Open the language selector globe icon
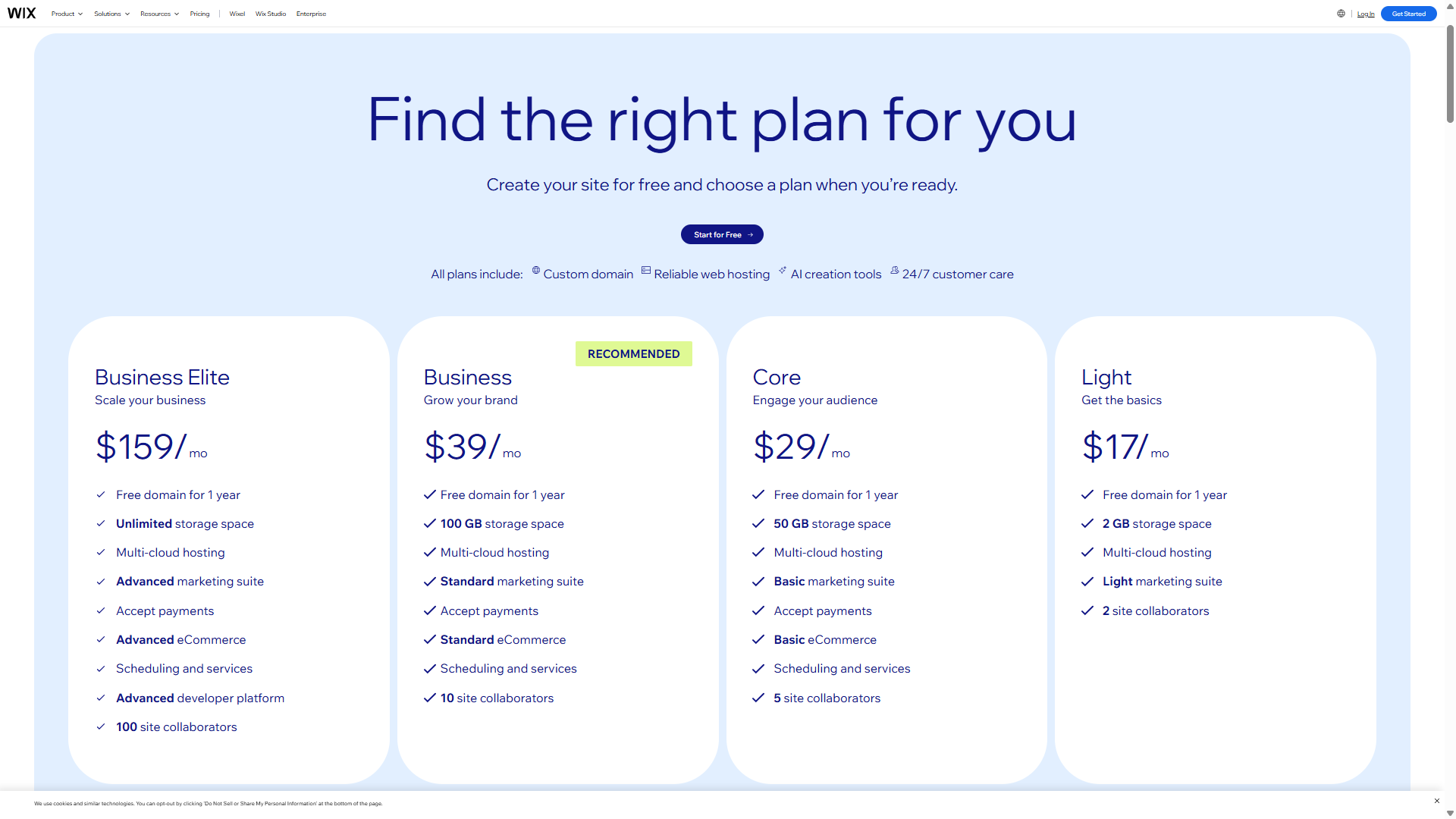 (x=1341, y=14)
